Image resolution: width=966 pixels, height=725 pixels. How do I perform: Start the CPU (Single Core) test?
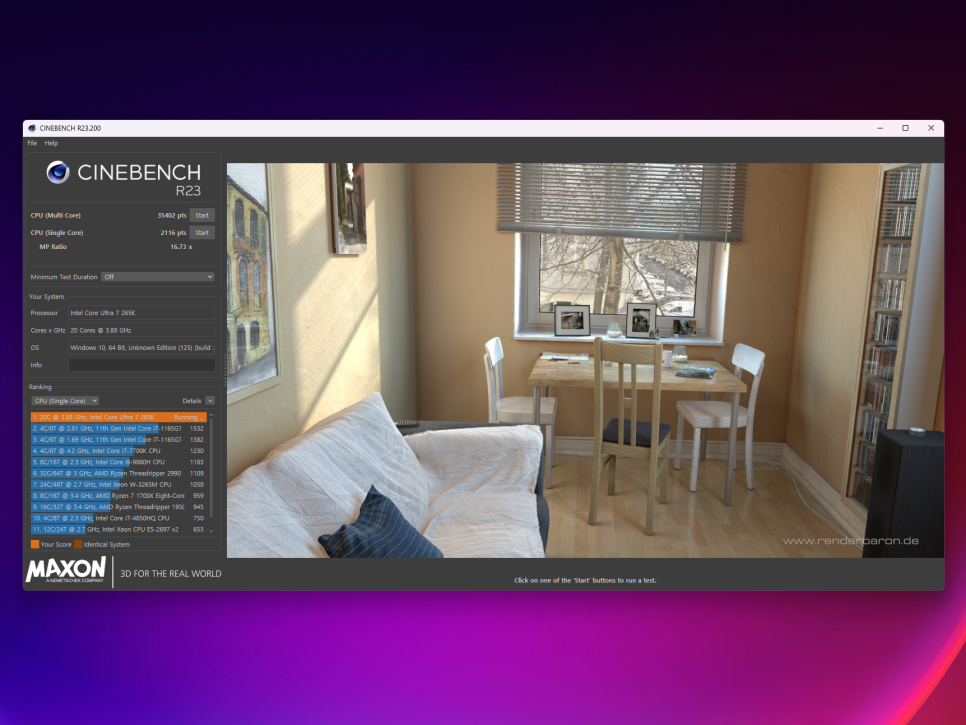click(202, 233)
